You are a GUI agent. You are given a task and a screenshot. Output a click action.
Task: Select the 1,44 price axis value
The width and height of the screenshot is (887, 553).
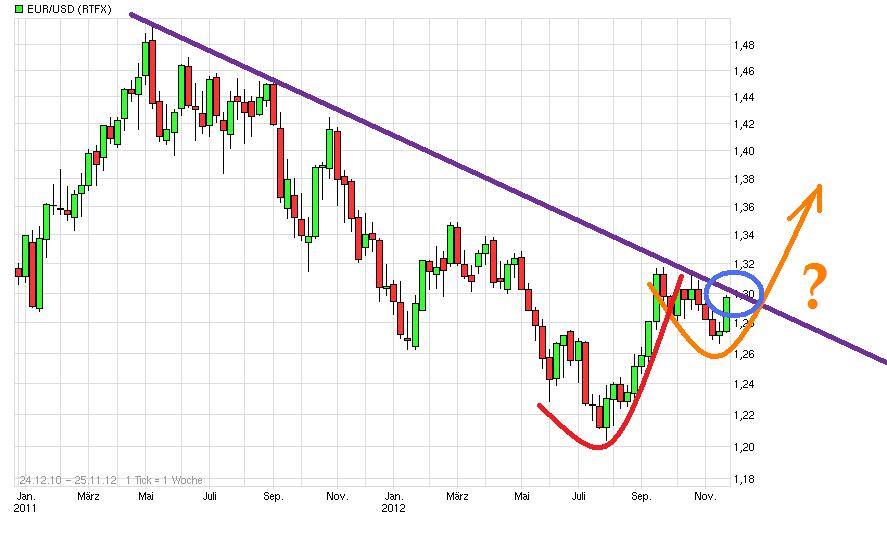(x=744, y=97)
